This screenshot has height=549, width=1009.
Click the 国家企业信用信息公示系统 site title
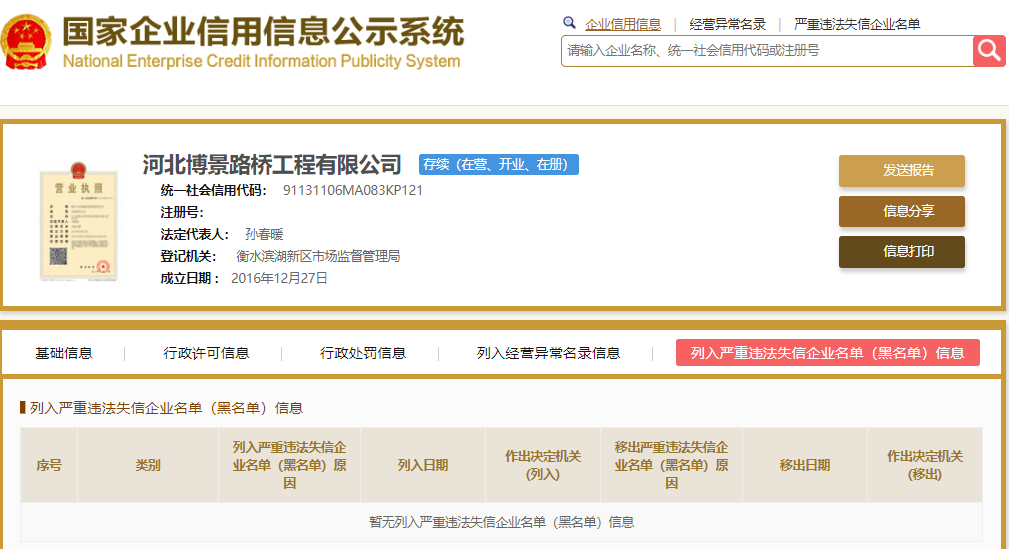(x=263, y=31)
